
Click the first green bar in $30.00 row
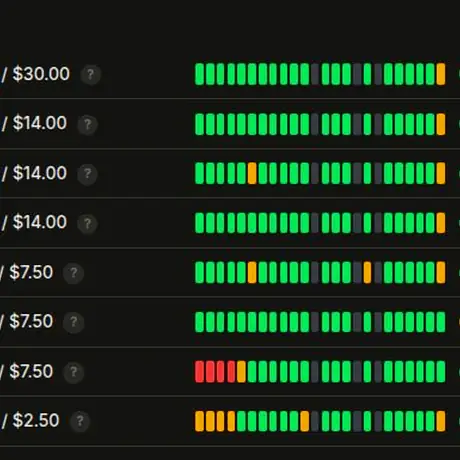click(199, 74)
